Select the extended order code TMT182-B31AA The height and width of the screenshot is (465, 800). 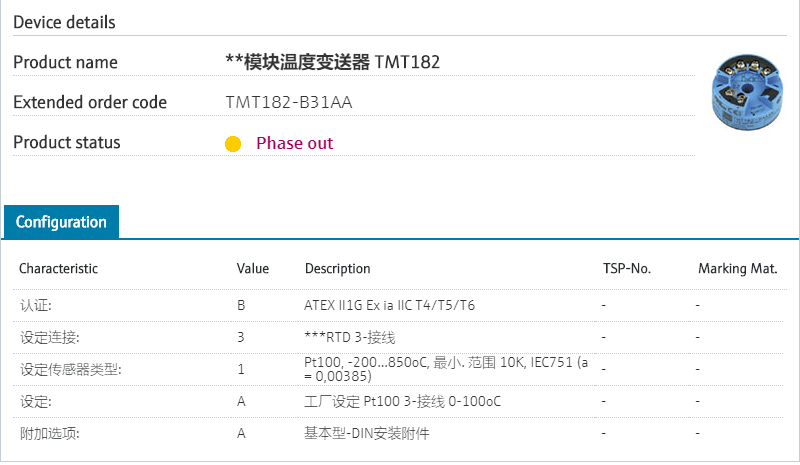(x=289, y=102)
